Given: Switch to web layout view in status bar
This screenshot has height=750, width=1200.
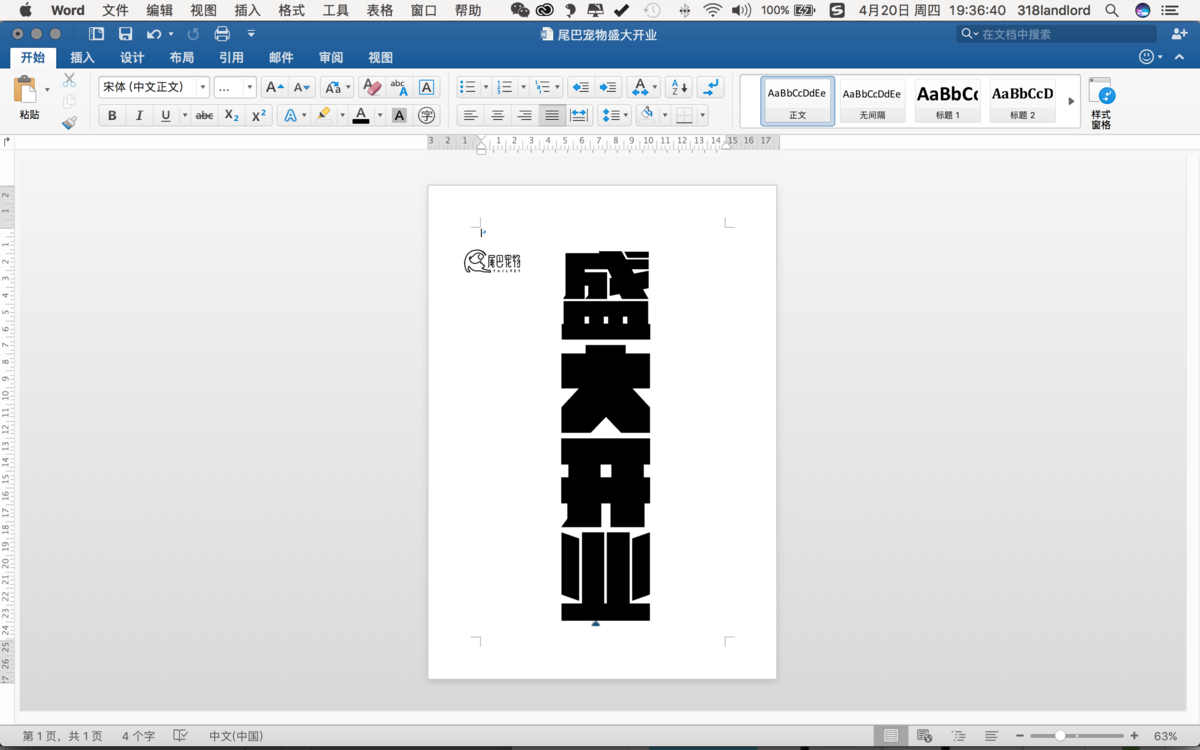Looking at the screenshot, I should coord(924,736).
